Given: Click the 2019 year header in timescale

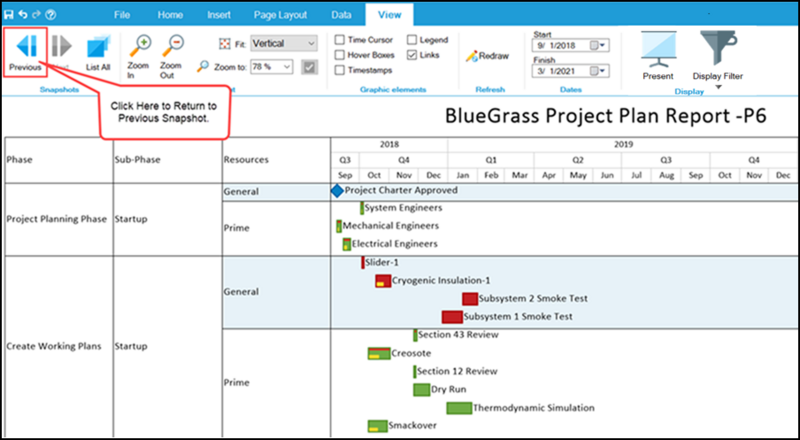Looking at the screenshot, I should click(x=623, y=145).
